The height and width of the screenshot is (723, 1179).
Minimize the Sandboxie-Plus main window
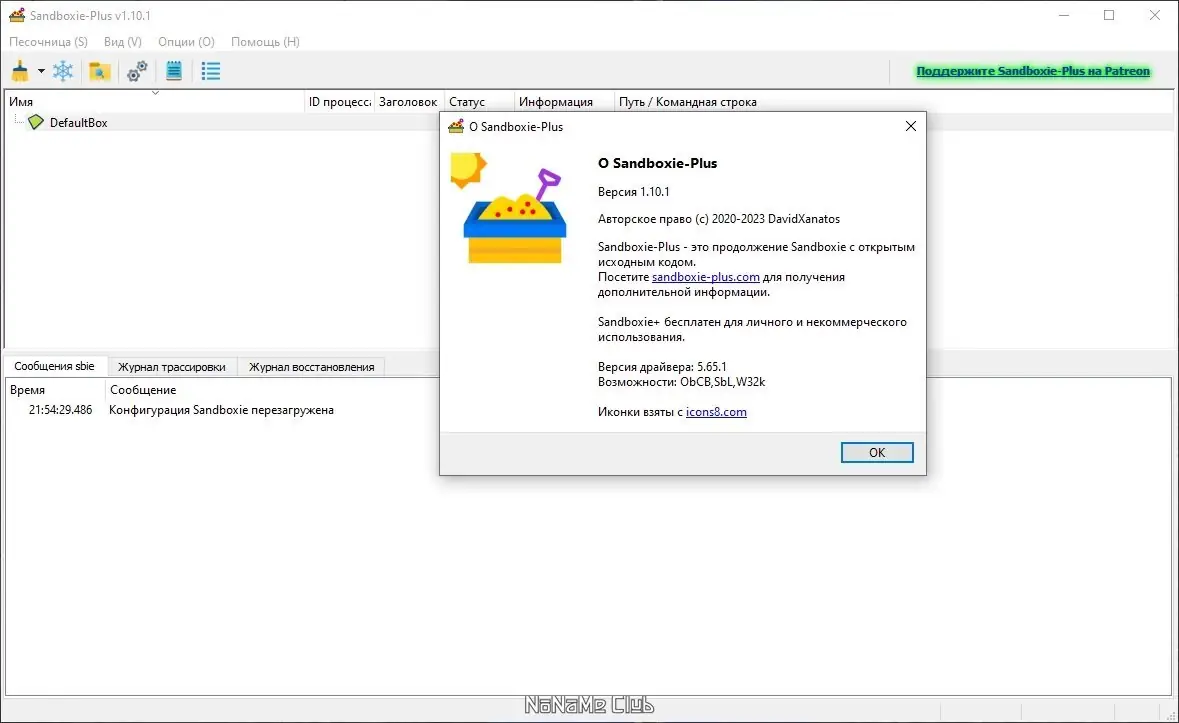coord(1063,15)
